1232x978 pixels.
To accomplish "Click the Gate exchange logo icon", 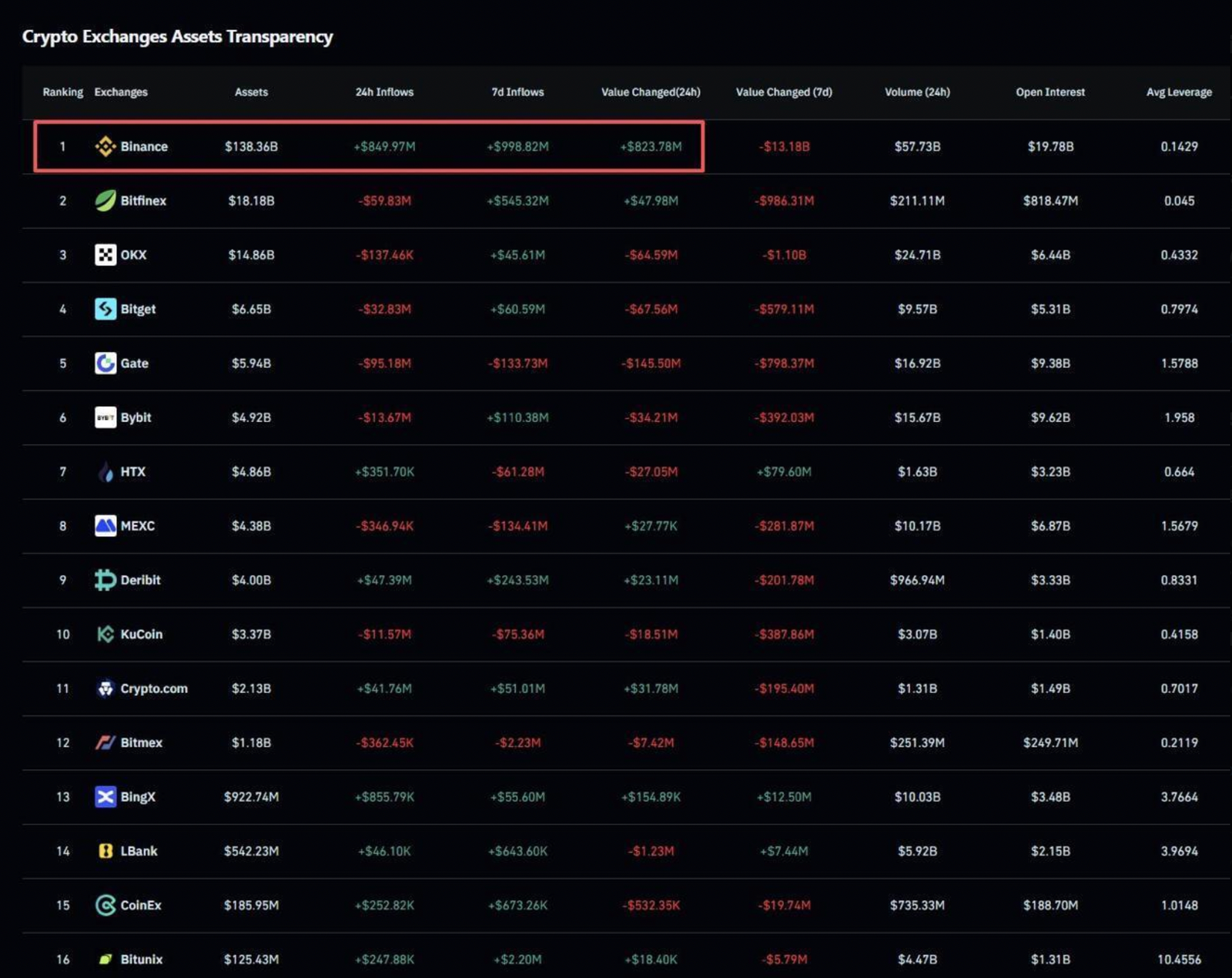I will tap(105, 363).
